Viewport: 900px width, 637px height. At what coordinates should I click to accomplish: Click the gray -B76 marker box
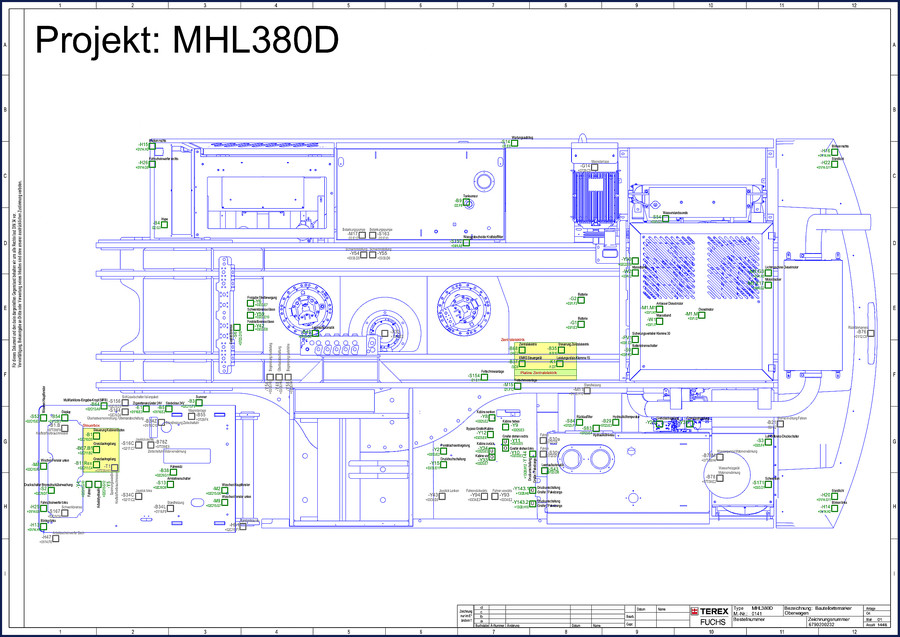(871, 333)
